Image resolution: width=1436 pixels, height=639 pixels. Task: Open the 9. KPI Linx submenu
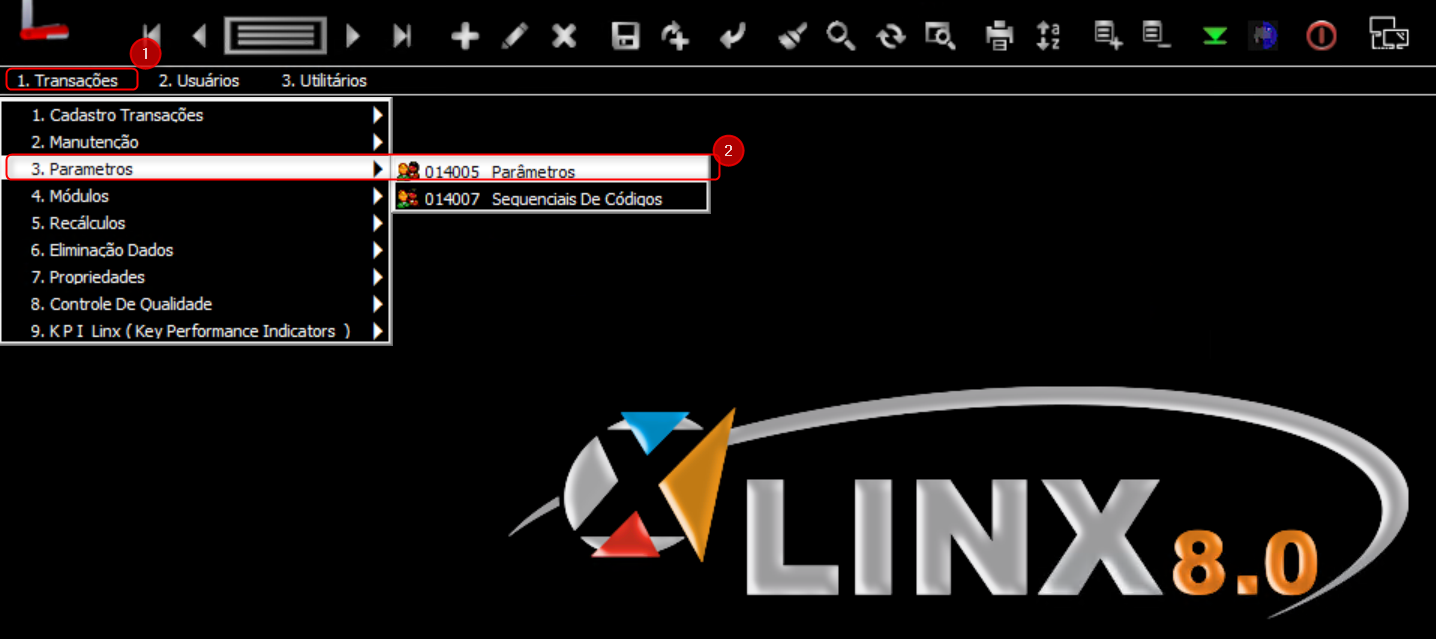click(x=196, y=331)
